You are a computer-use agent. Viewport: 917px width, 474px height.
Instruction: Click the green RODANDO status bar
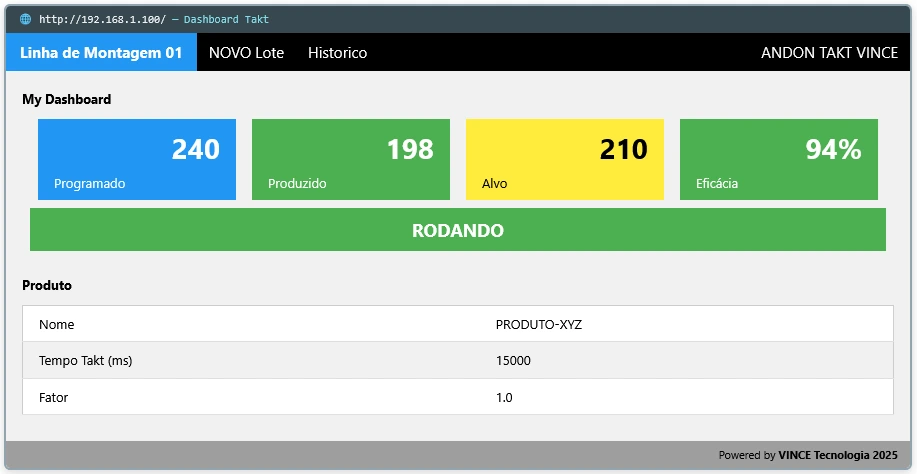pos(458,230)
